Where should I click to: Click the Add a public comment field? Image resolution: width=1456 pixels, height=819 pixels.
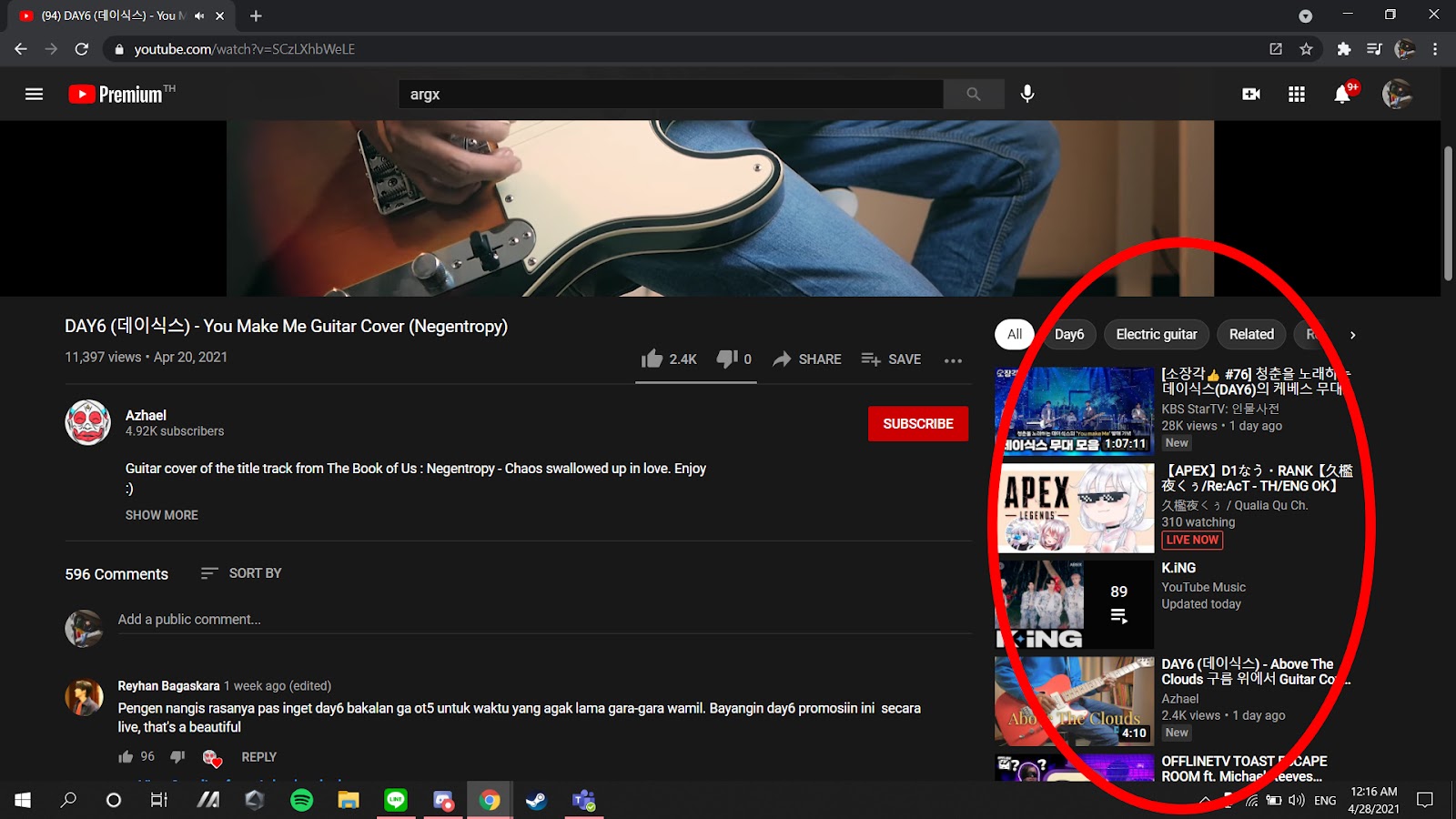[x=544, y=620]
